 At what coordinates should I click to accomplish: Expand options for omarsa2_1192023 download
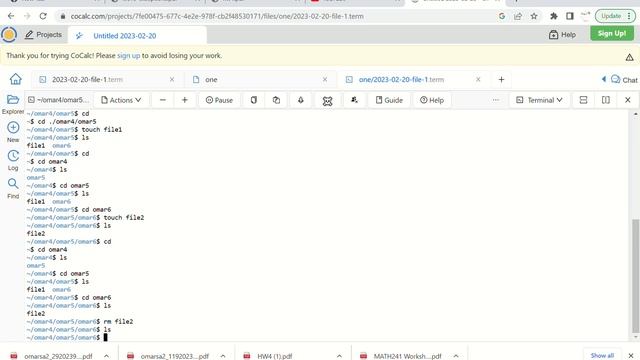pos(223,356)
